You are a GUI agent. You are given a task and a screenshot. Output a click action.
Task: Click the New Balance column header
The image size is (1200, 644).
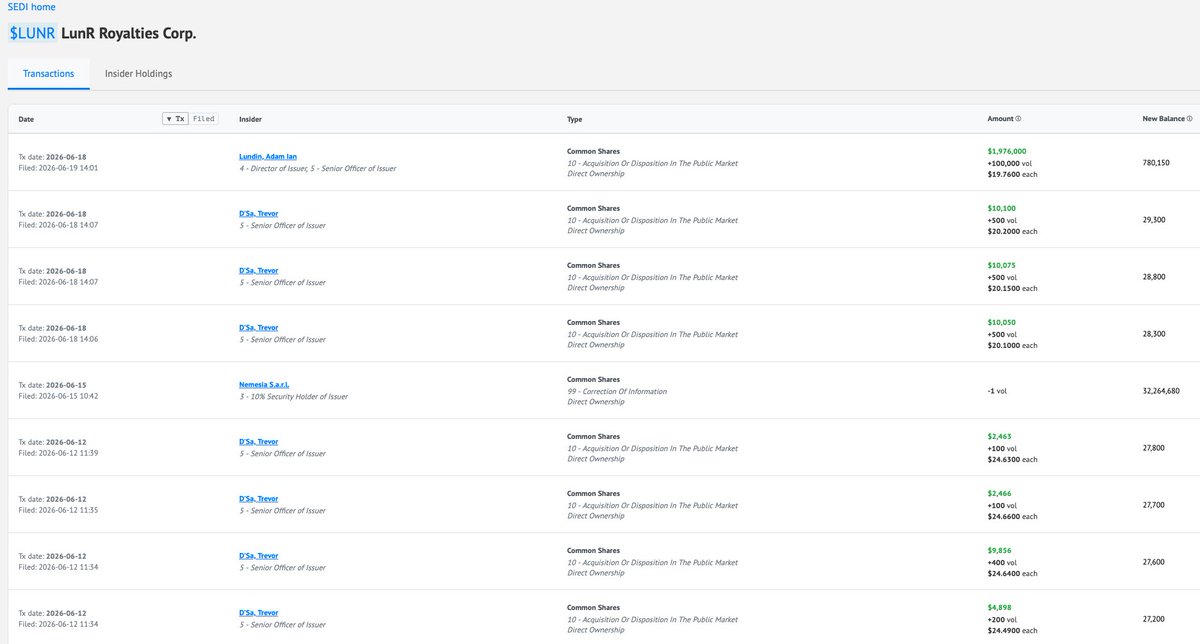[x=1163, y=119]
